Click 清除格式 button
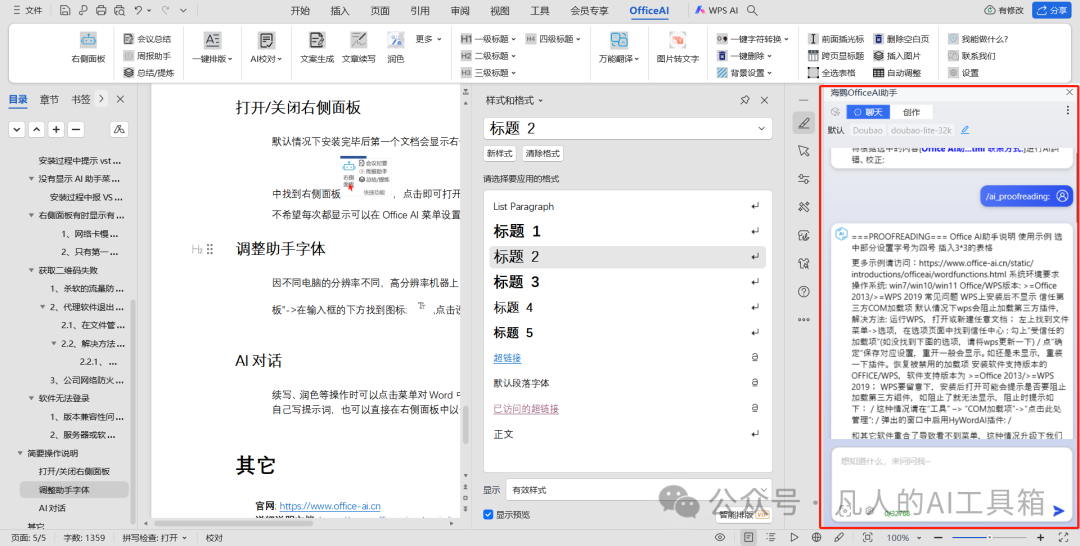The width and height of the screenshot is (1080, 546). [x=543, y=154]
